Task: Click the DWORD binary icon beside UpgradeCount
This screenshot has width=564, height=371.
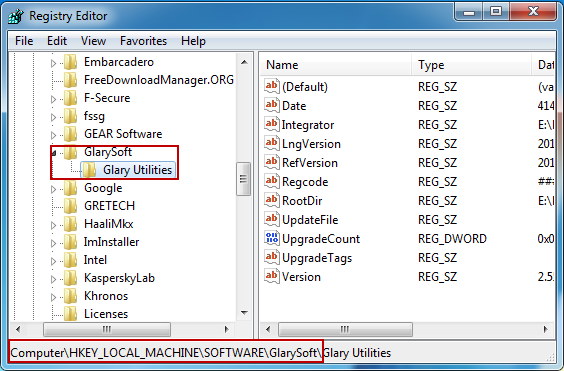Action: (x=272, y=239)
